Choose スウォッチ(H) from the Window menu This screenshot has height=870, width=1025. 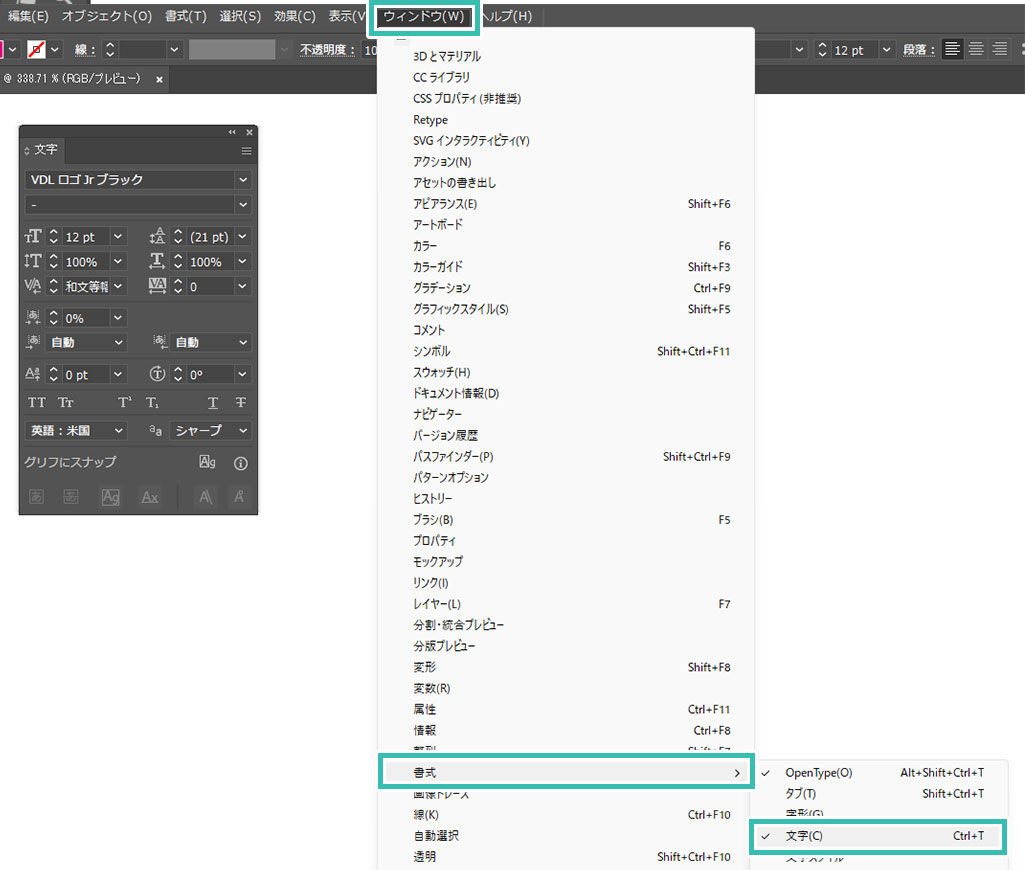[566, 373]
